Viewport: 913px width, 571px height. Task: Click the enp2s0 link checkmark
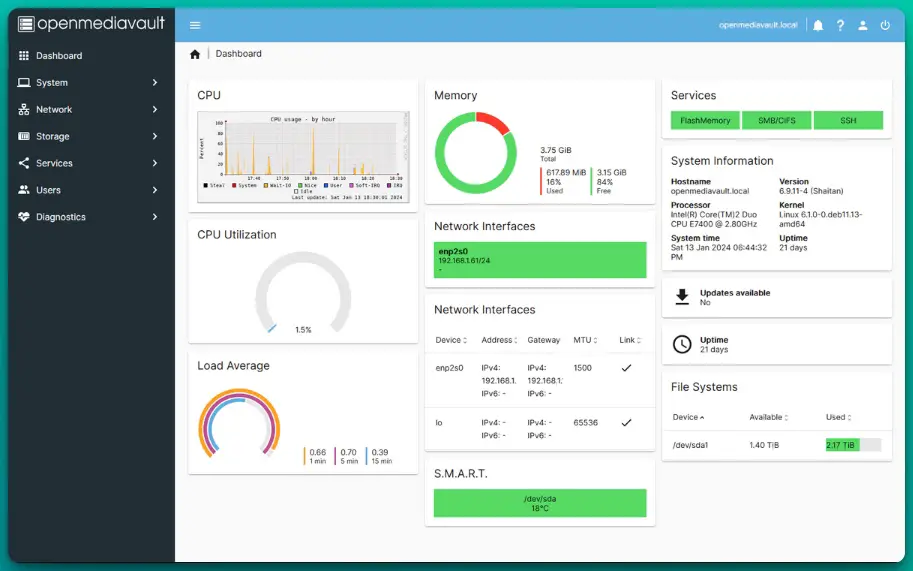tap(627, 368)
